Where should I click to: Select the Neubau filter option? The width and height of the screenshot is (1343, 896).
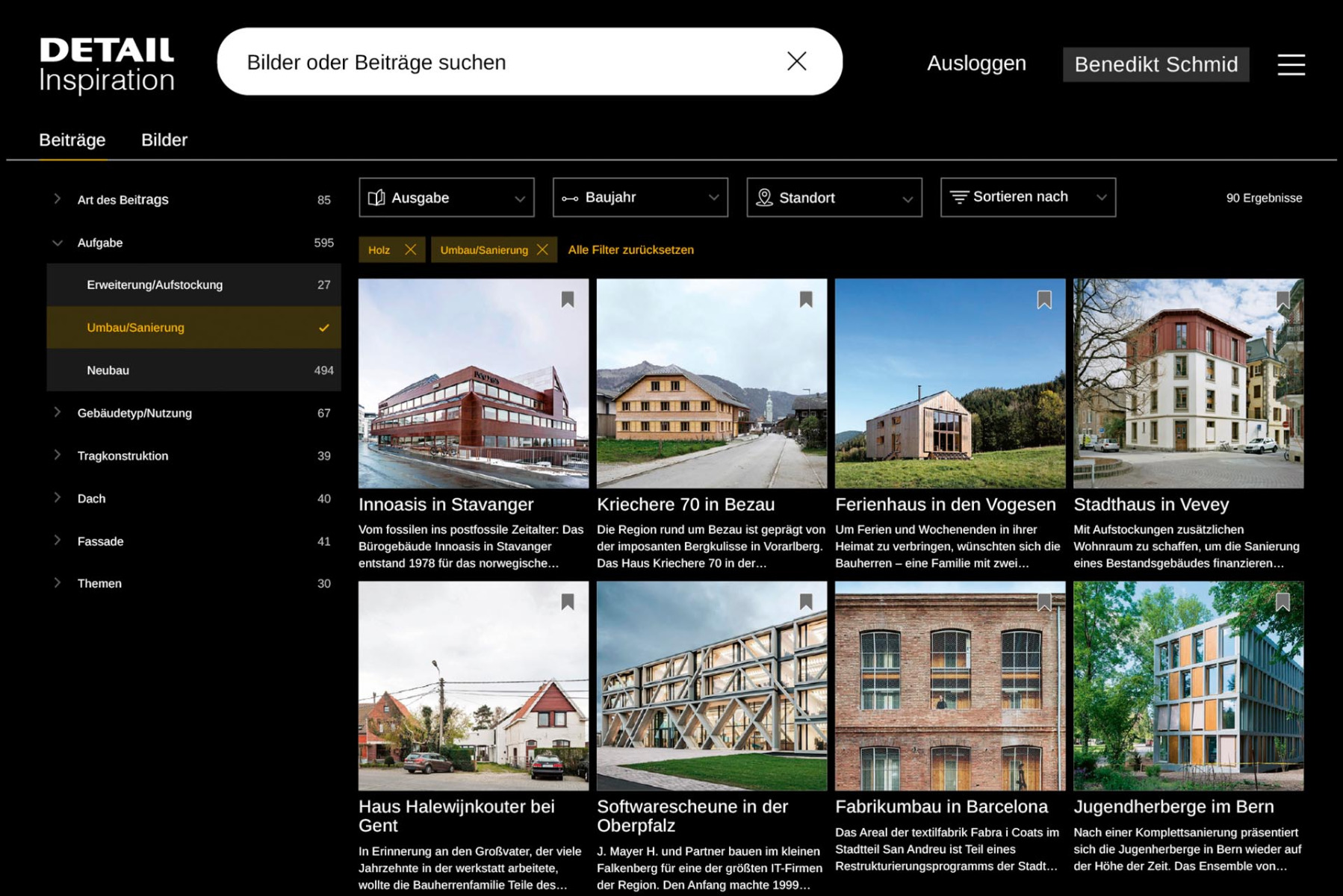click(193, 370)
